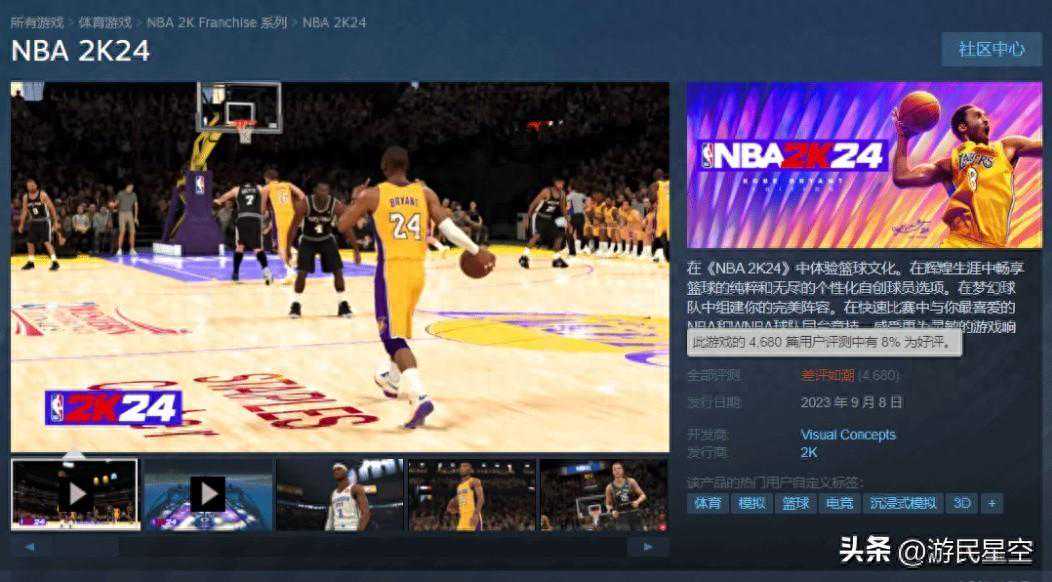The image size is (1052, 582).
Task: Select the 体育 tag
Action: (x=707, y=503)
